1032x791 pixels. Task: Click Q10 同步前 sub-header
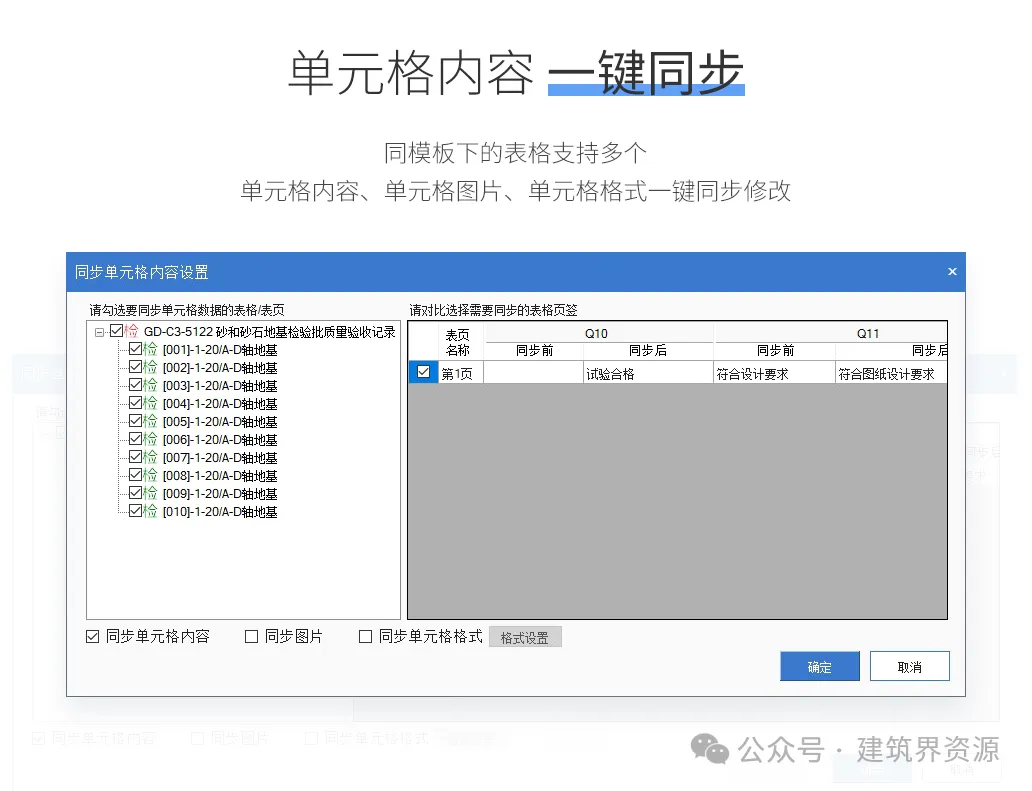(x=534, y=351)
